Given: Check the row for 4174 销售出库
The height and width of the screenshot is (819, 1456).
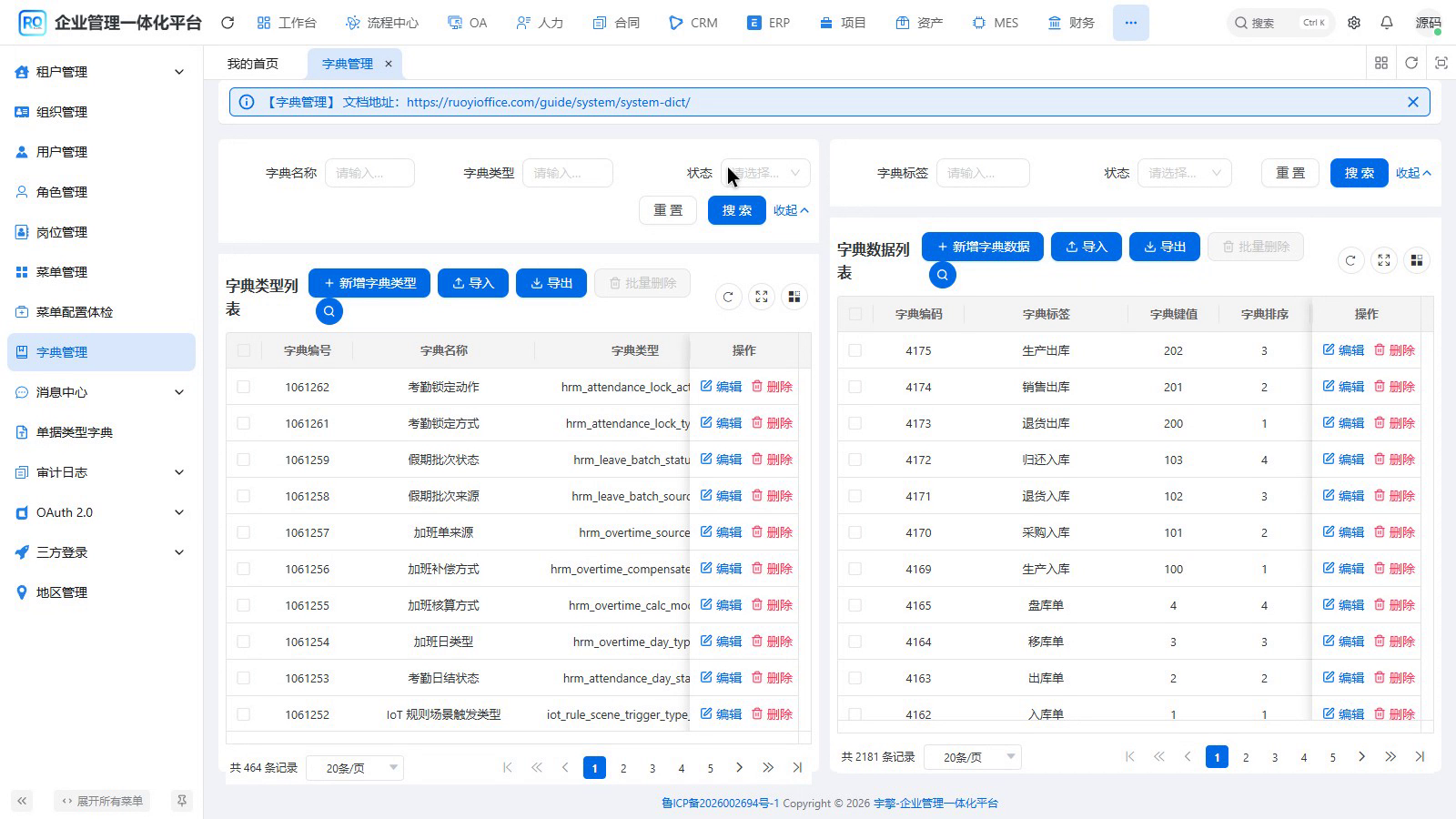Looking at the screenshot, I should click(854, 387).
